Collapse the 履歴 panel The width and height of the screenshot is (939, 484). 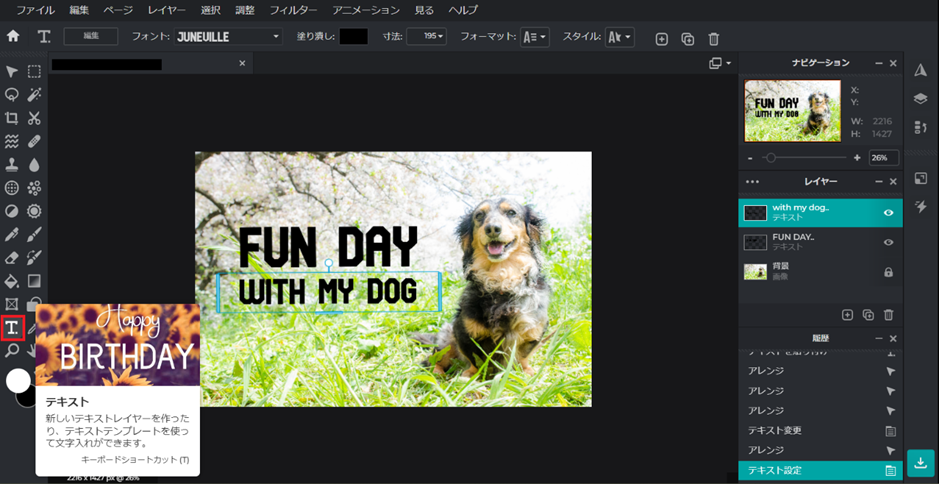[x=879, y=338]
